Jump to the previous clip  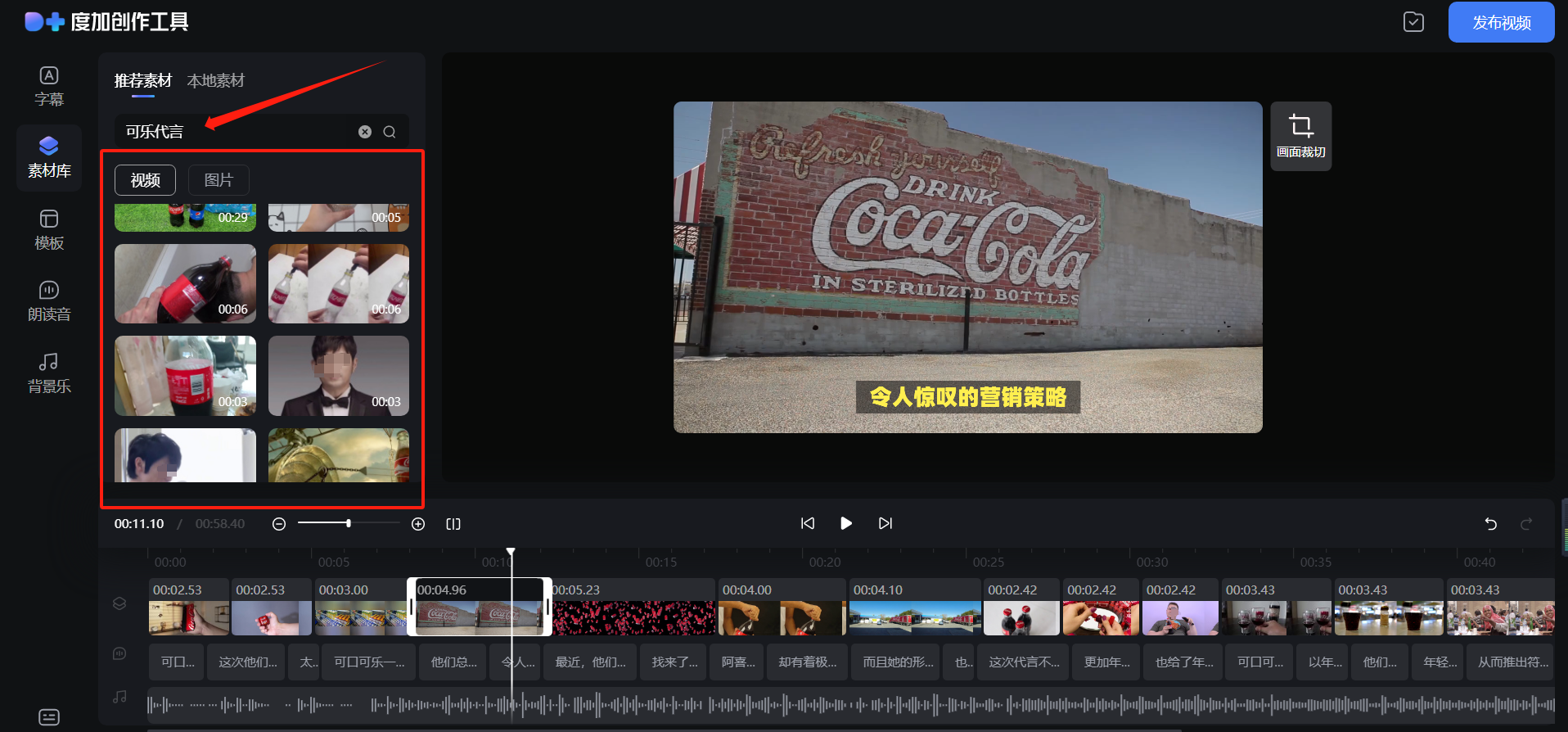coord(808,523)
